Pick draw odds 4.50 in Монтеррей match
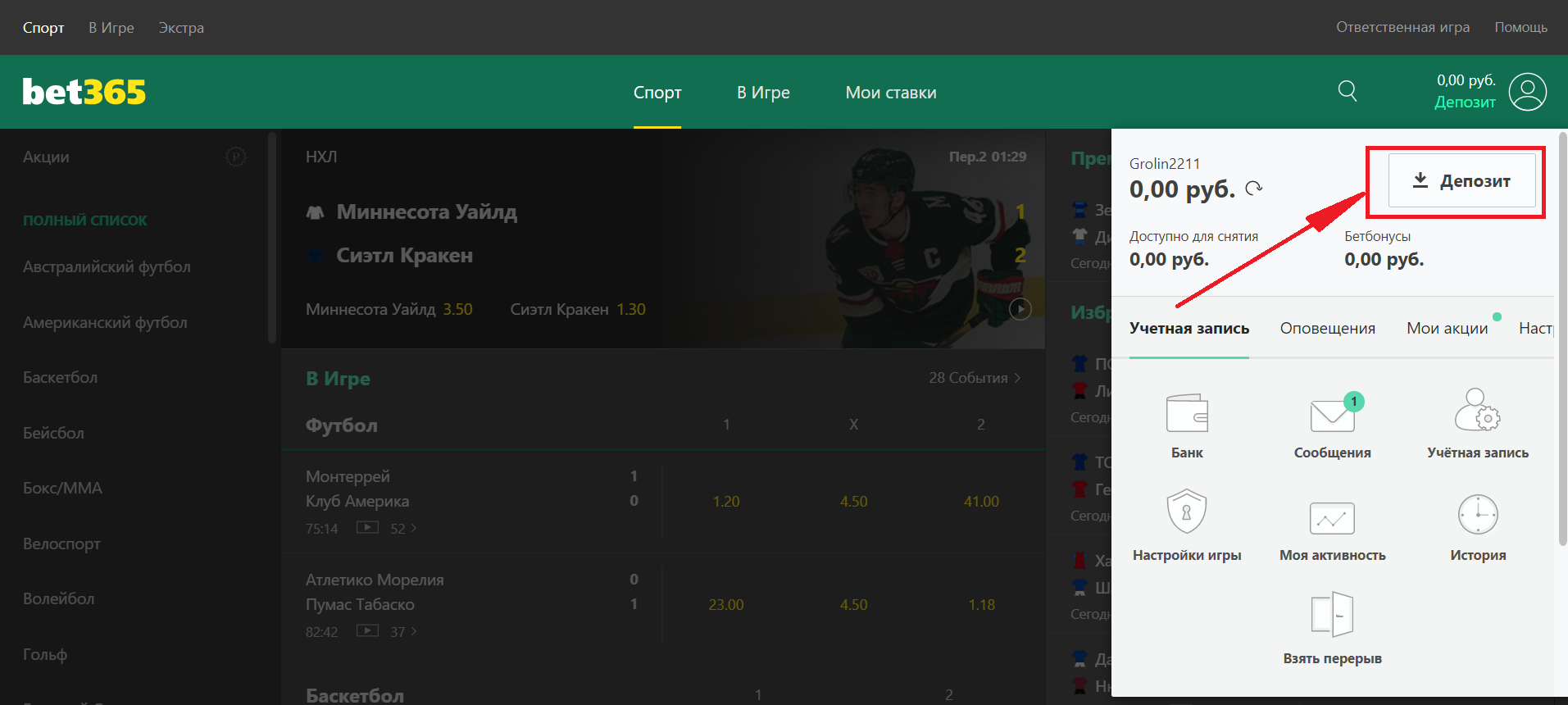Screen dimensions: 1568x705 (x=853, y=501)
